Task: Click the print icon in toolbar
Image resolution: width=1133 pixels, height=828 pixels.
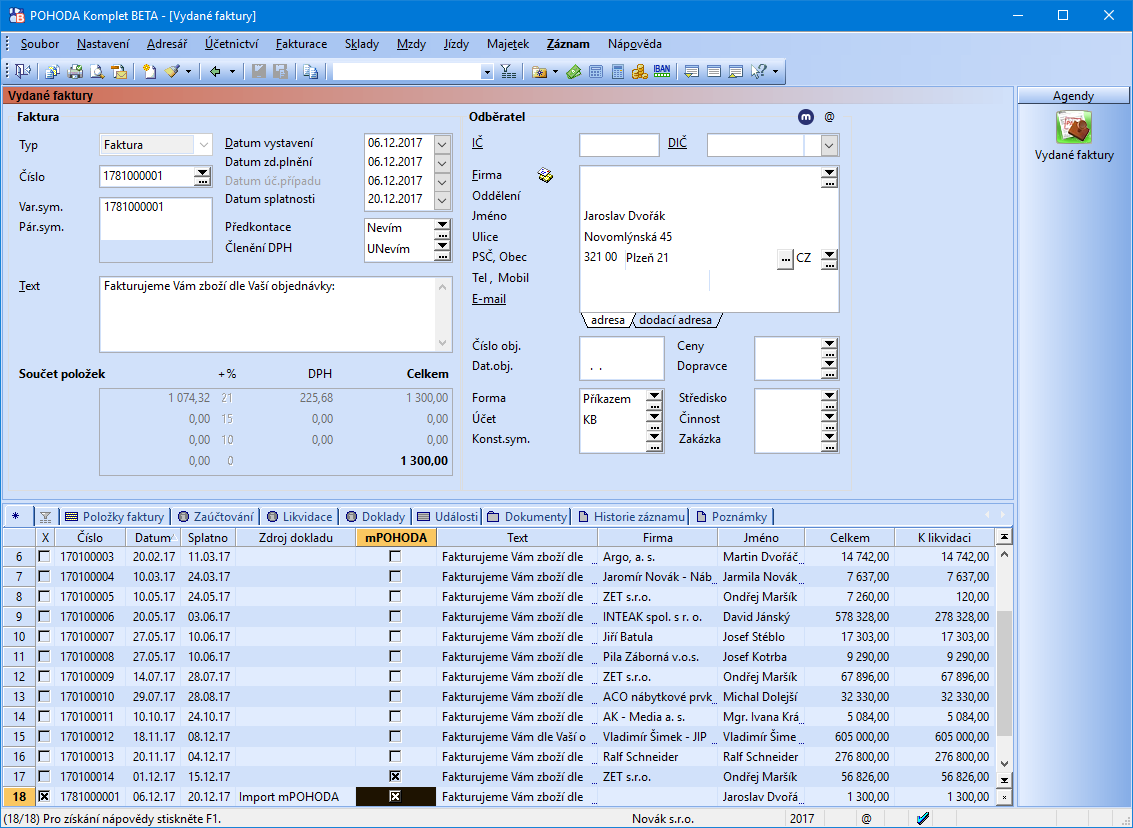Action: 75,72
